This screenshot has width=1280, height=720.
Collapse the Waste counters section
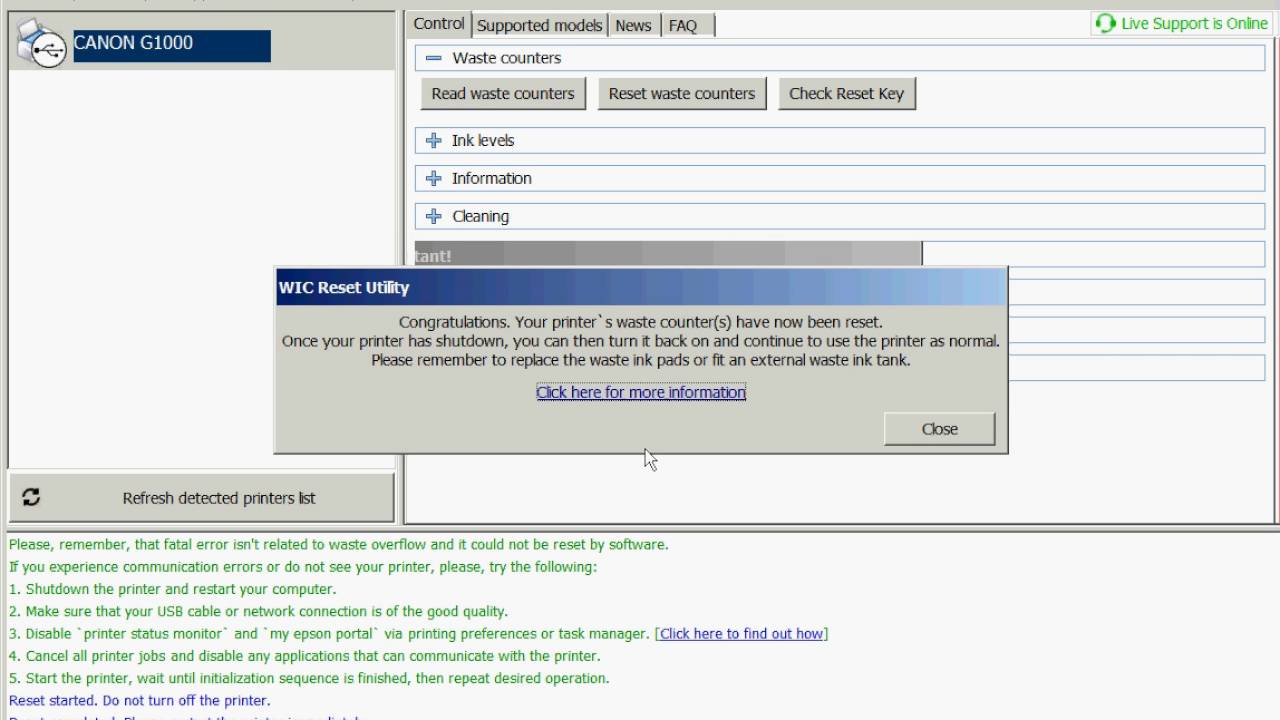click(x=433, y=58)
